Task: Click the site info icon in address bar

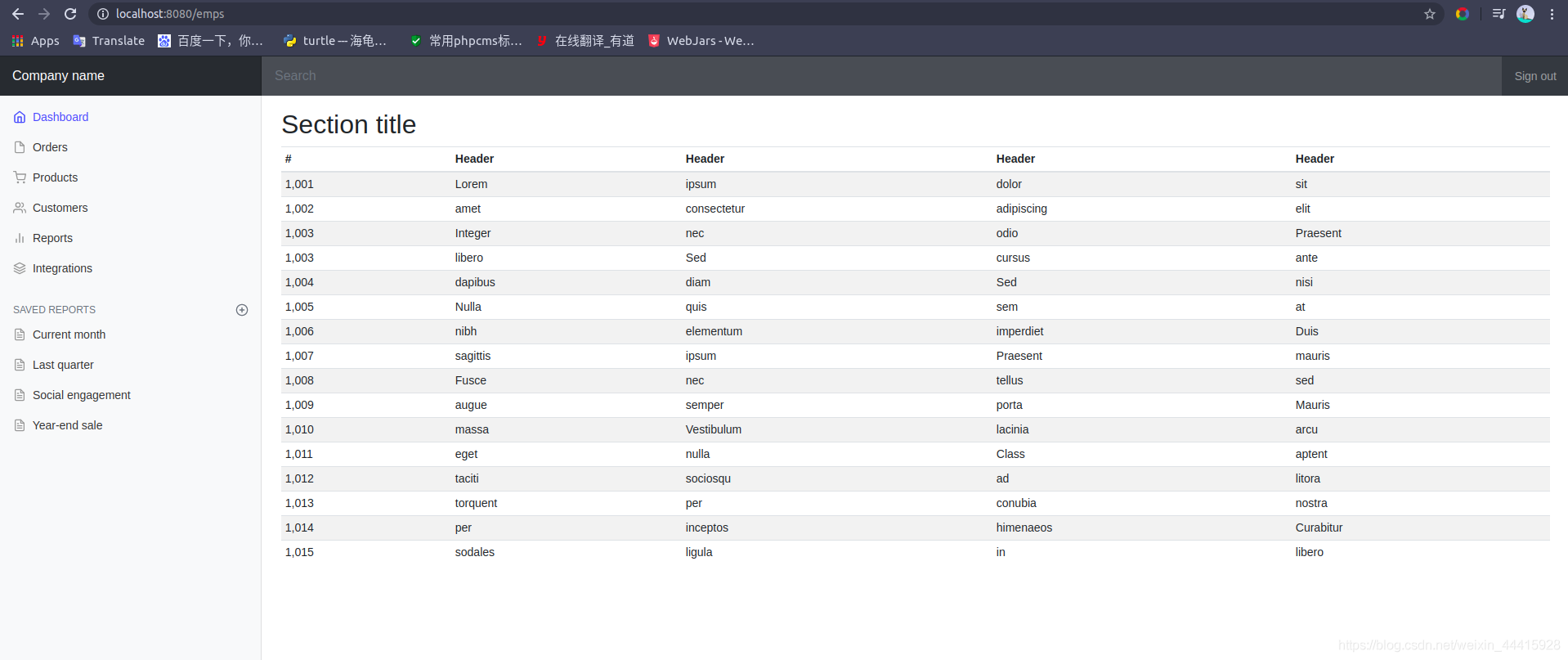Action: tap(103, 14)
